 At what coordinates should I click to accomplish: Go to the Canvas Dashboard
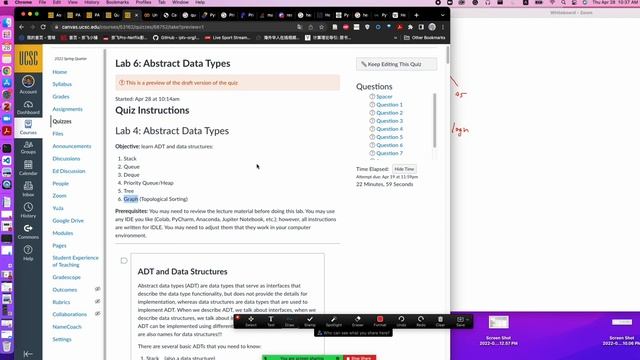click(28, 107)
